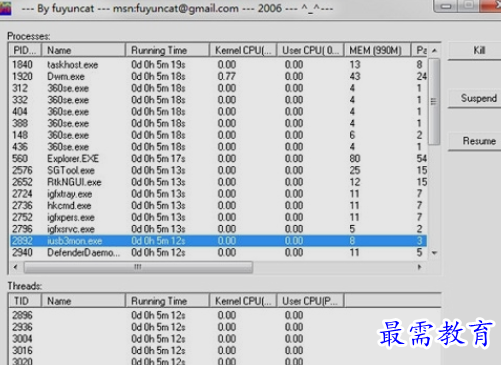Sort processes by MEM (990M) header

pyautogui.click(x=377, y=50)
